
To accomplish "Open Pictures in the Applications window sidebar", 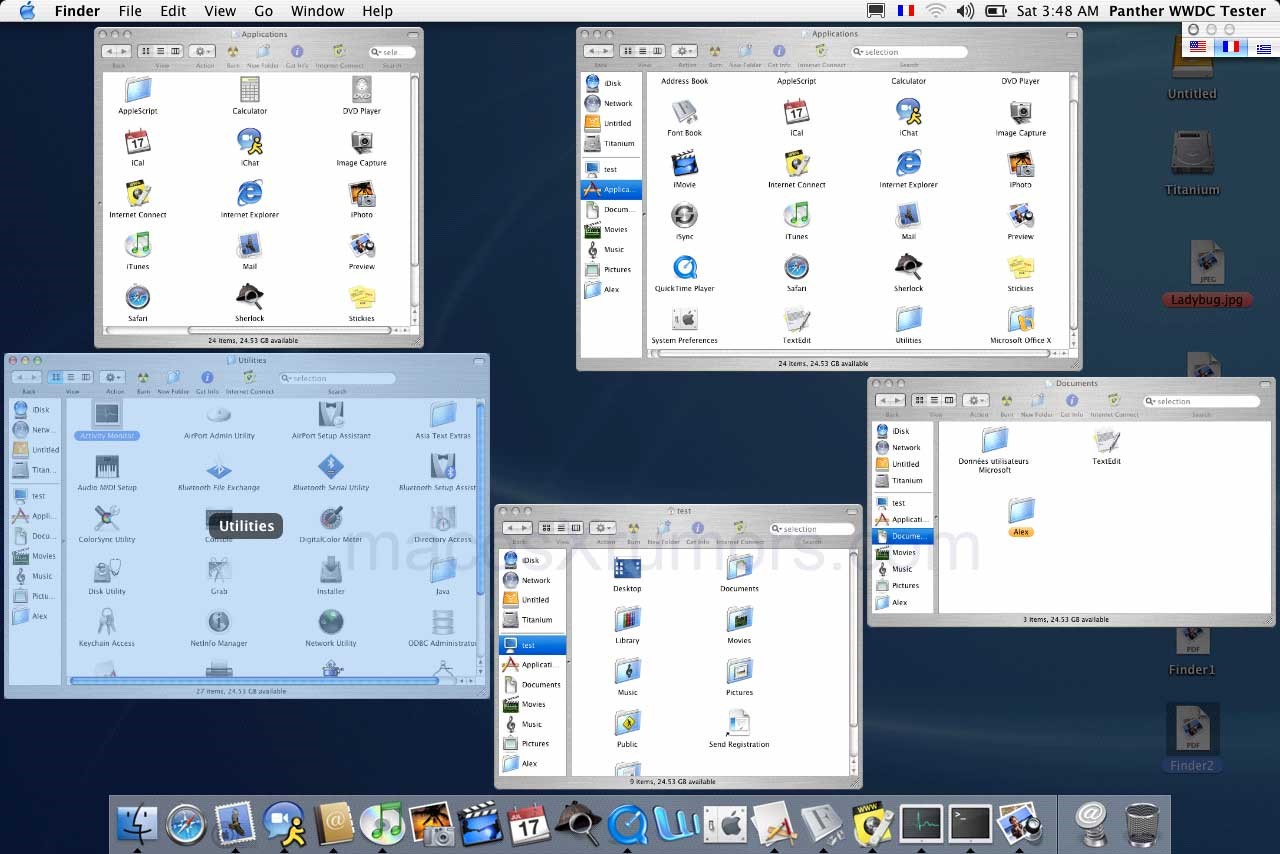I will pyautogui.click(x=611, y=269).
